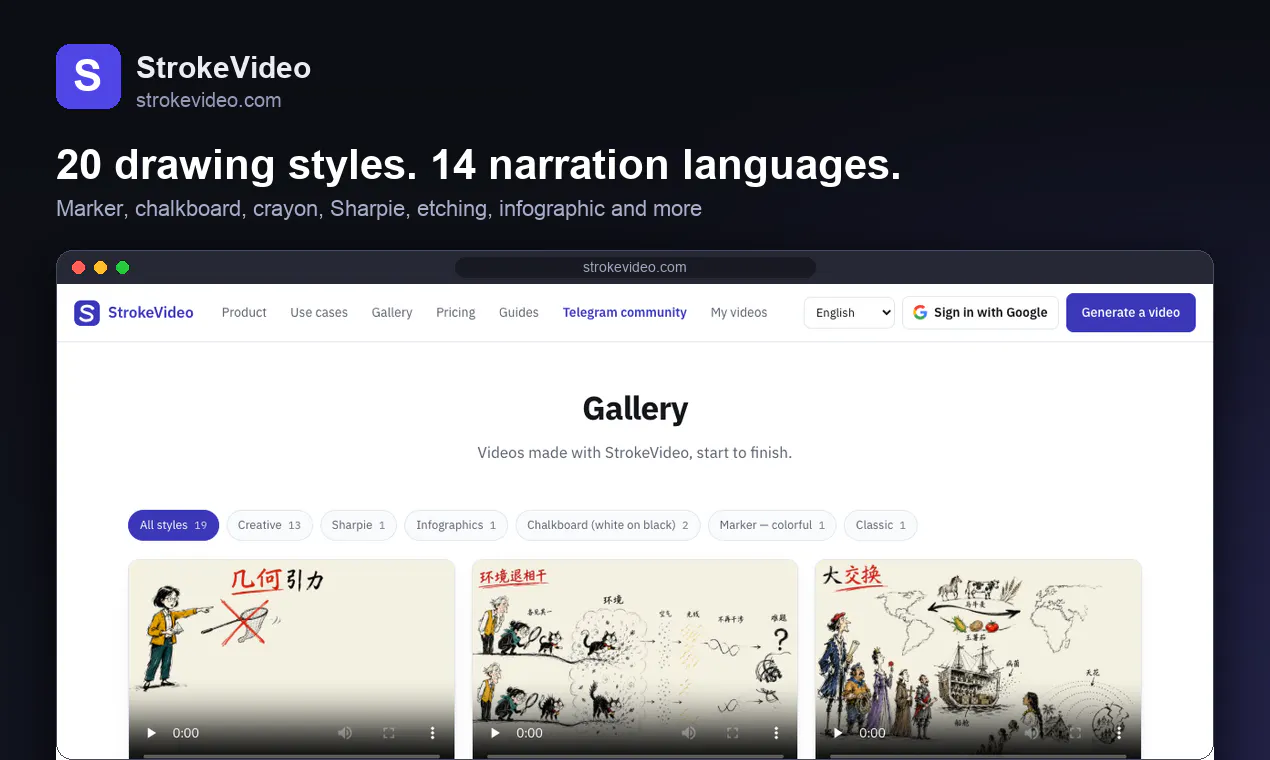The width and height of the screenshot is (1270, 760).
Task: Click the green maximize window button
Action: (x=122, y=267)
